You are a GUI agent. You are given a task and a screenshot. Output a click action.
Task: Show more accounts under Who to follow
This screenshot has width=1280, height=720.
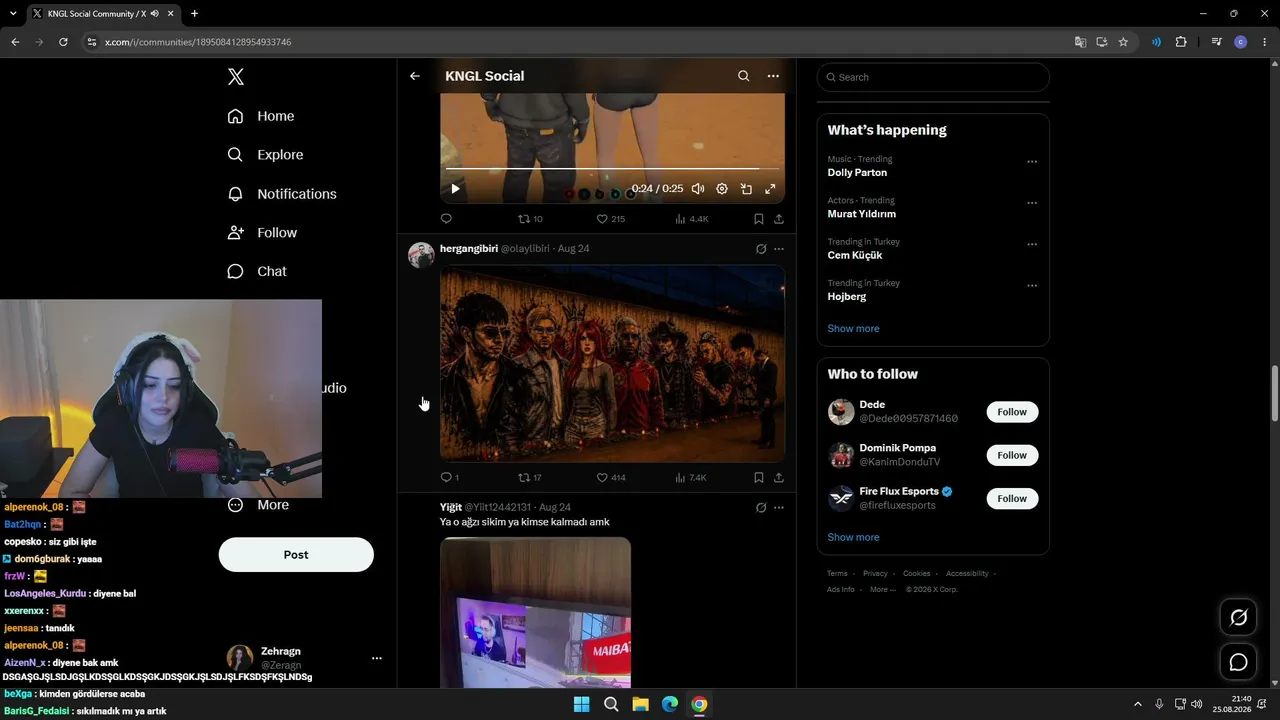click(x=853, y=538)
